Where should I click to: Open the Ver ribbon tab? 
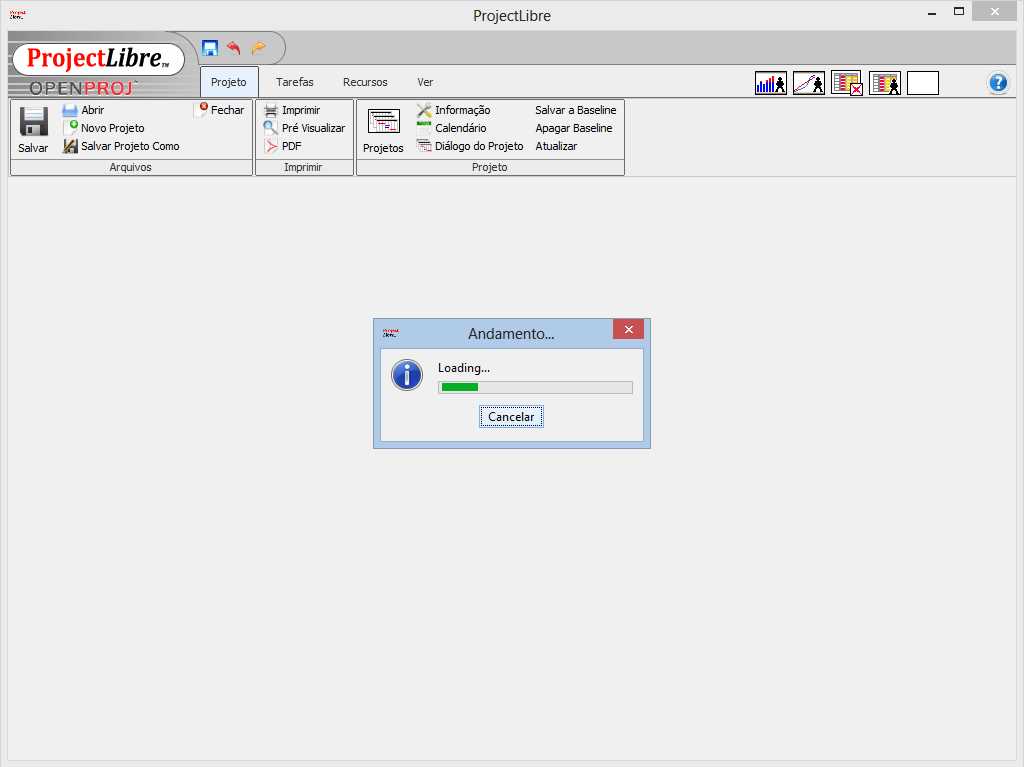[x=425, y=82]
